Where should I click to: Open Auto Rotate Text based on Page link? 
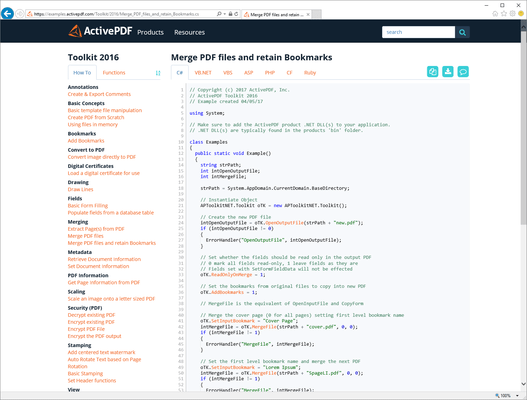pos(104,363)
